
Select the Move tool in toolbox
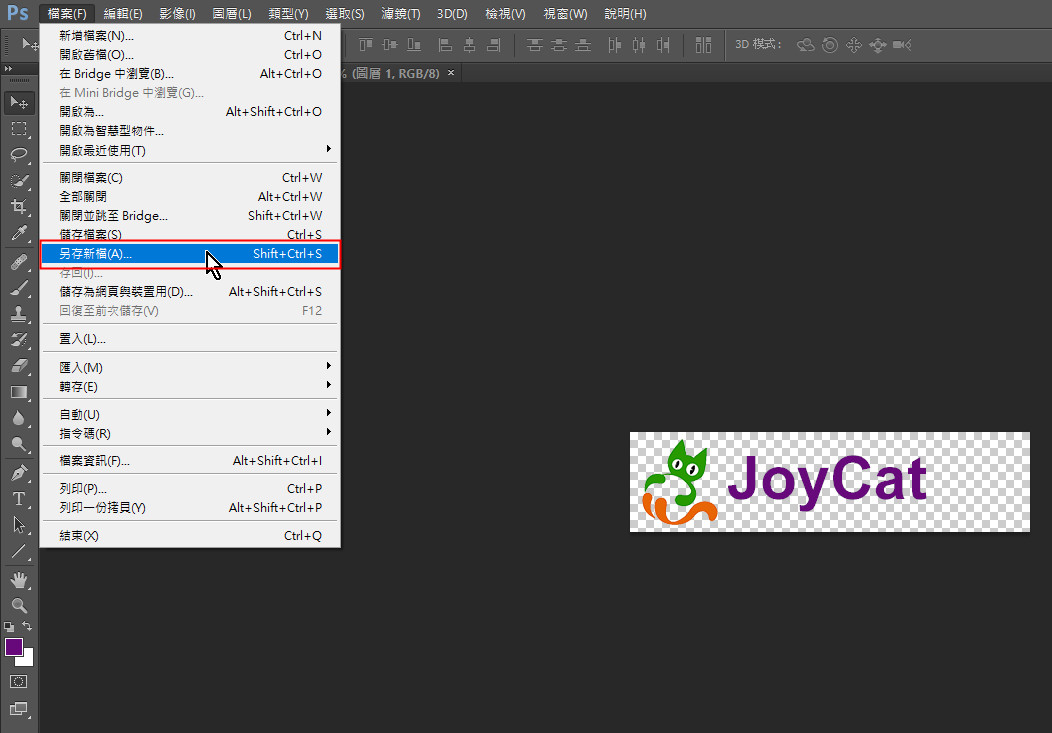[19, 103]
